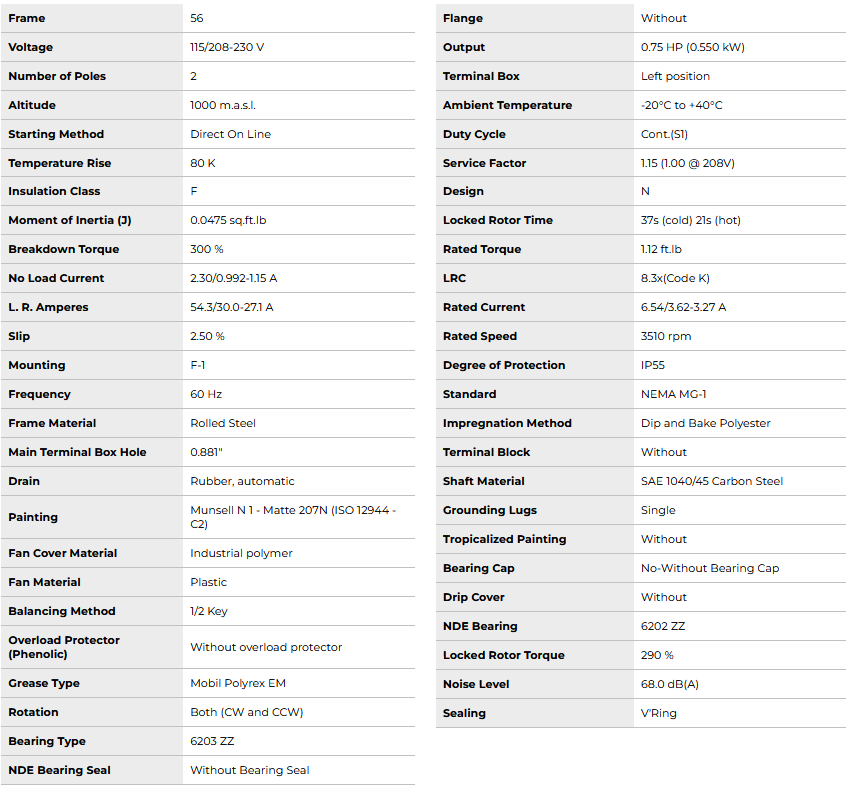Image resolution: width=846 pixels, height=792 pixels.
Task: Select the output value 0.75 HP (0.550 kW)
Action: (x=692, y=47)
